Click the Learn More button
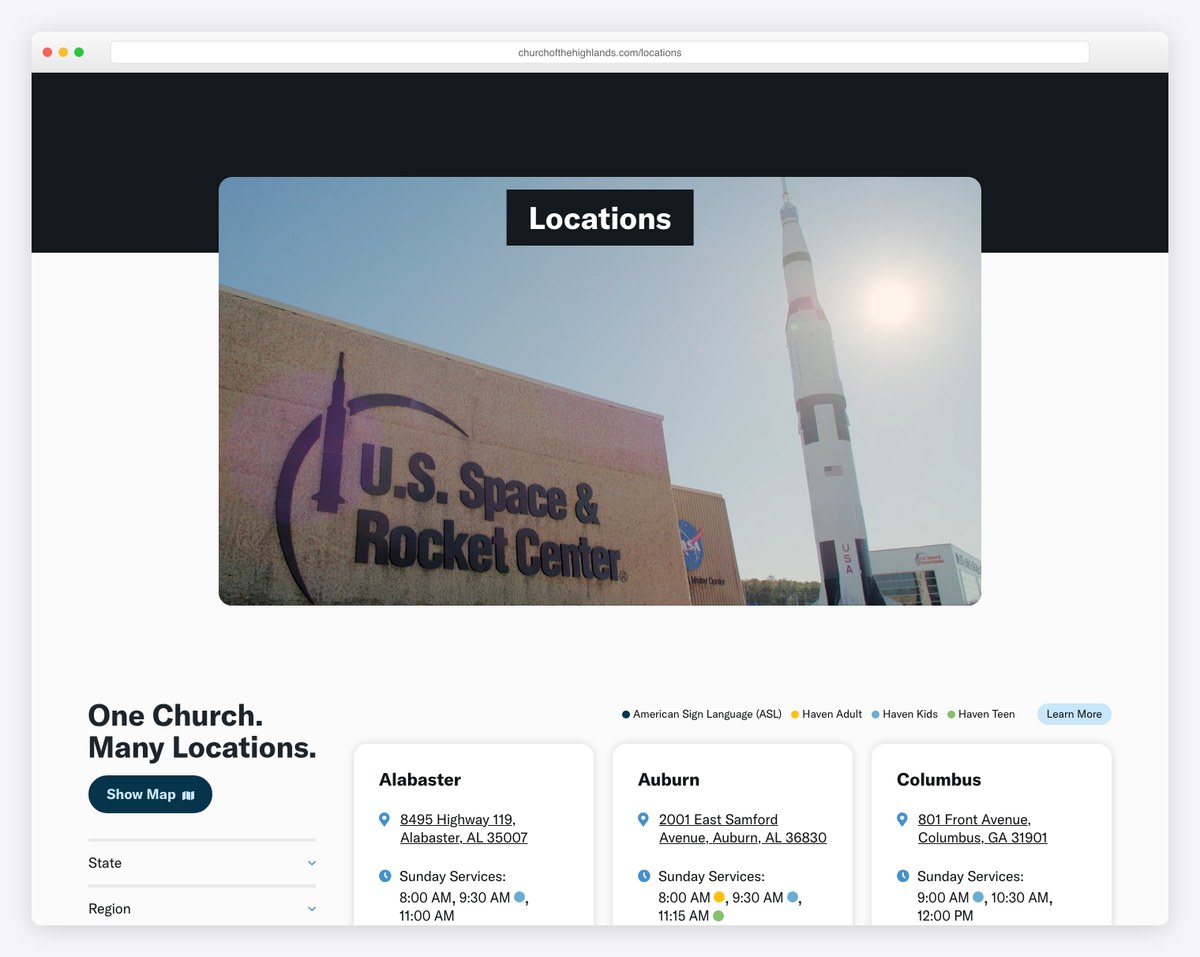Image resolution: width=1200 pixels, height=957 pixels. 1074,714
